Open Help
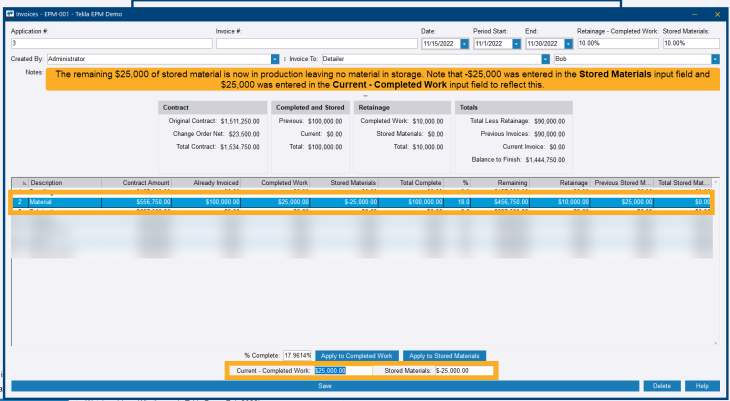The image size is (730, 401). point(702,386)
